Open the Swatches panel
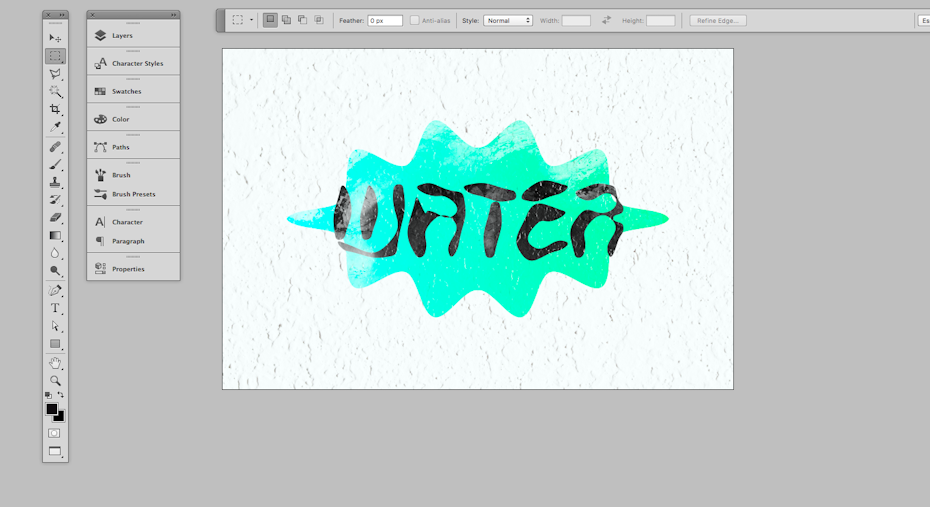Screen dimensions: 930x507 126,91
